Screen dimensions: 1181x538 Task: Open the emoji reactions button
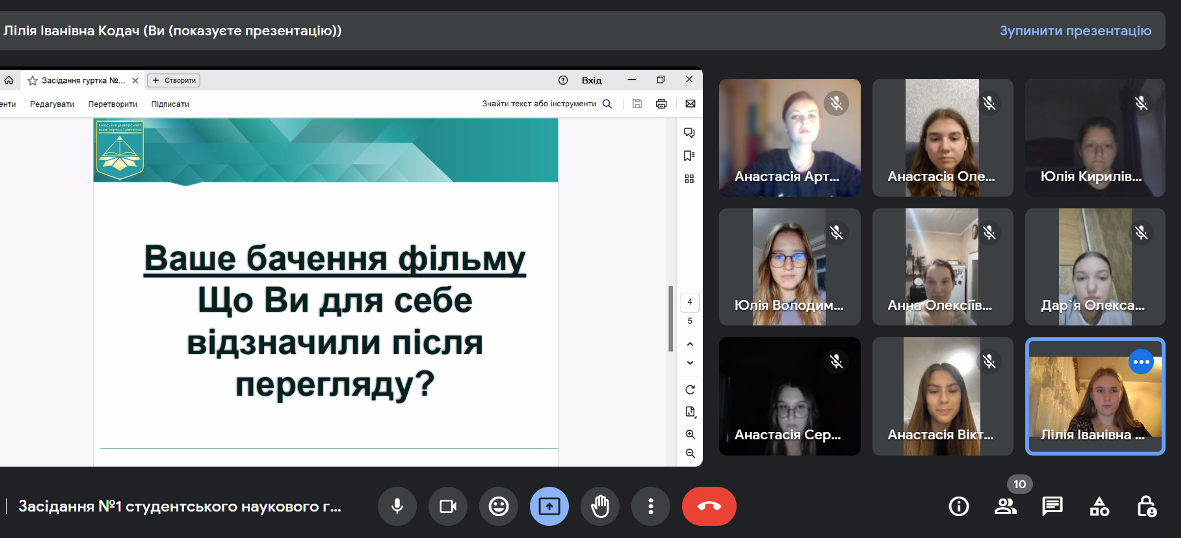tap(498, 506)
